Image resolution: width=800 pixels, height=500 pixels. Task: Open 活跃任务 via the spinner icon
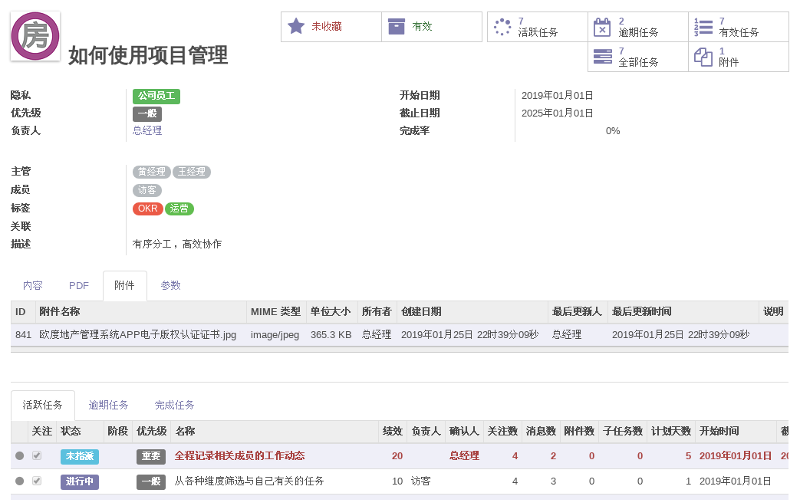pyautogui.click(x=502, y=26)
